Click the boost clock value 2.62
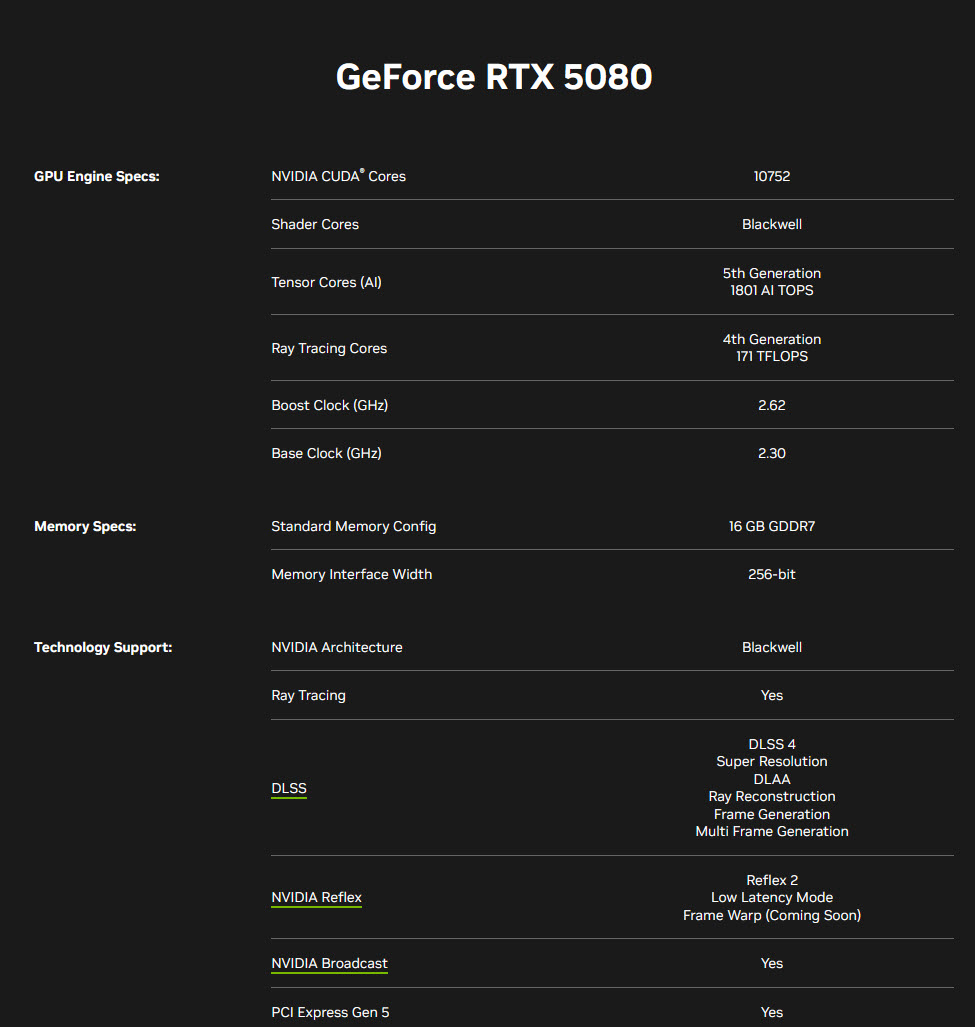The image size is (975, 1027). tap(771, 405)
